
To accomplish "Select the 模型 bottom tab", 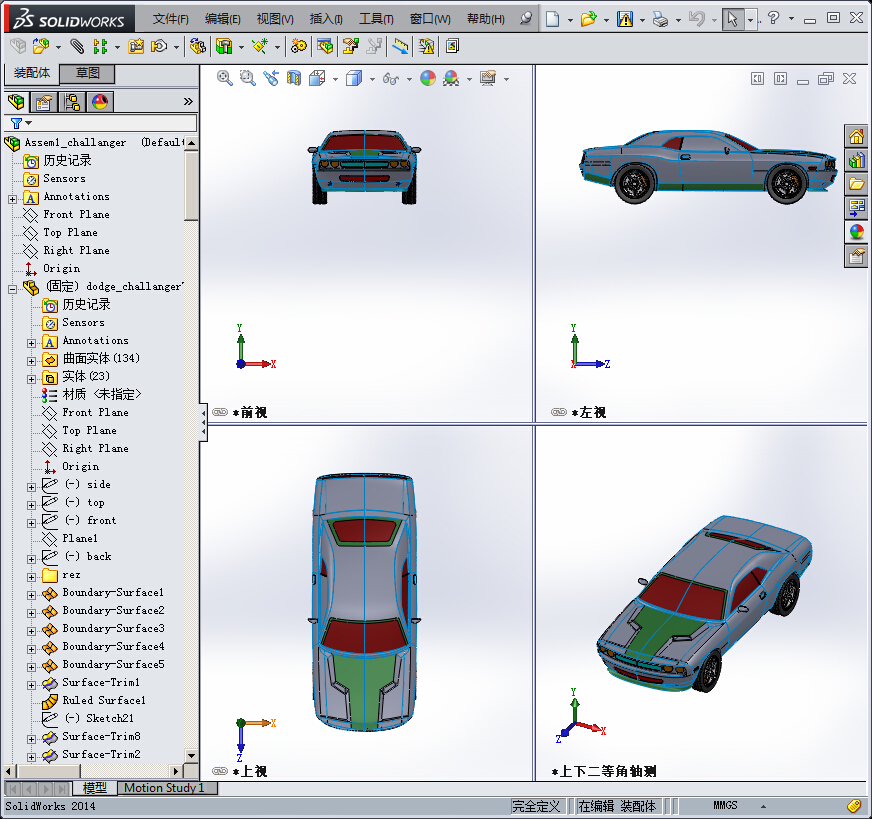I will coord(95,788).
